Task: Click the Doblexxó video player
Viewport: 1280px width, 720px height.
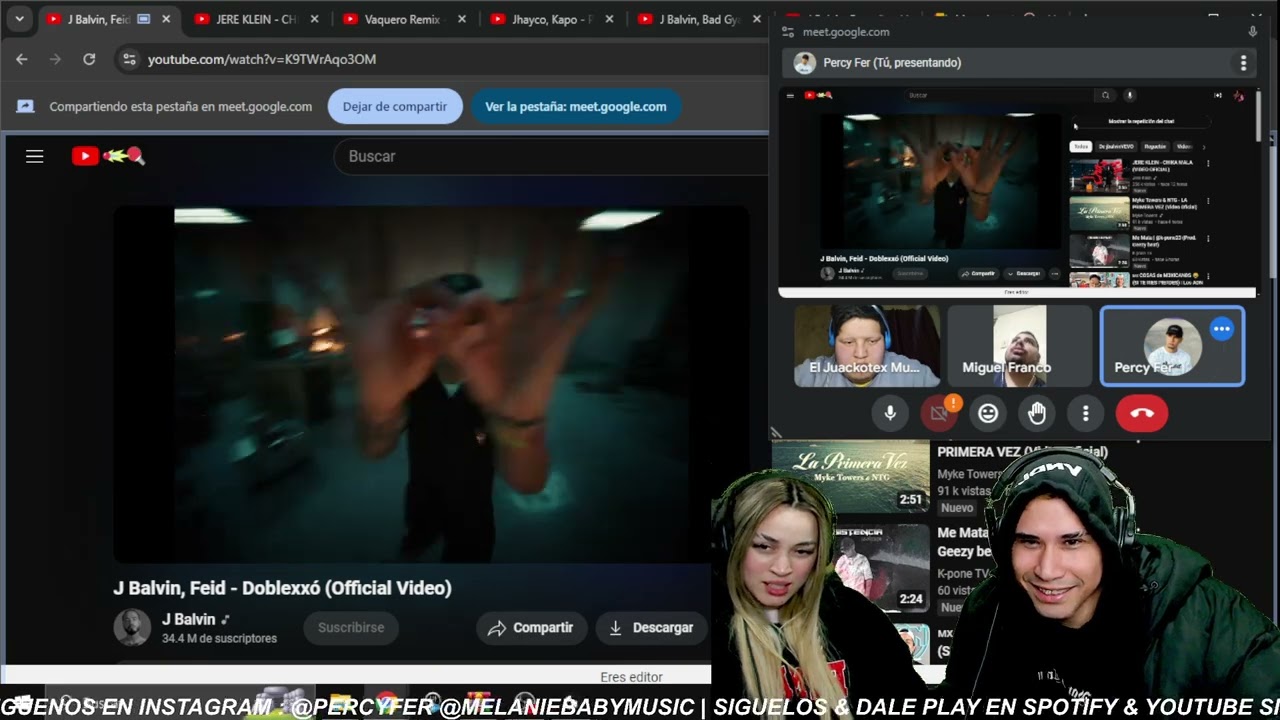Action: (x=431, y=385)
